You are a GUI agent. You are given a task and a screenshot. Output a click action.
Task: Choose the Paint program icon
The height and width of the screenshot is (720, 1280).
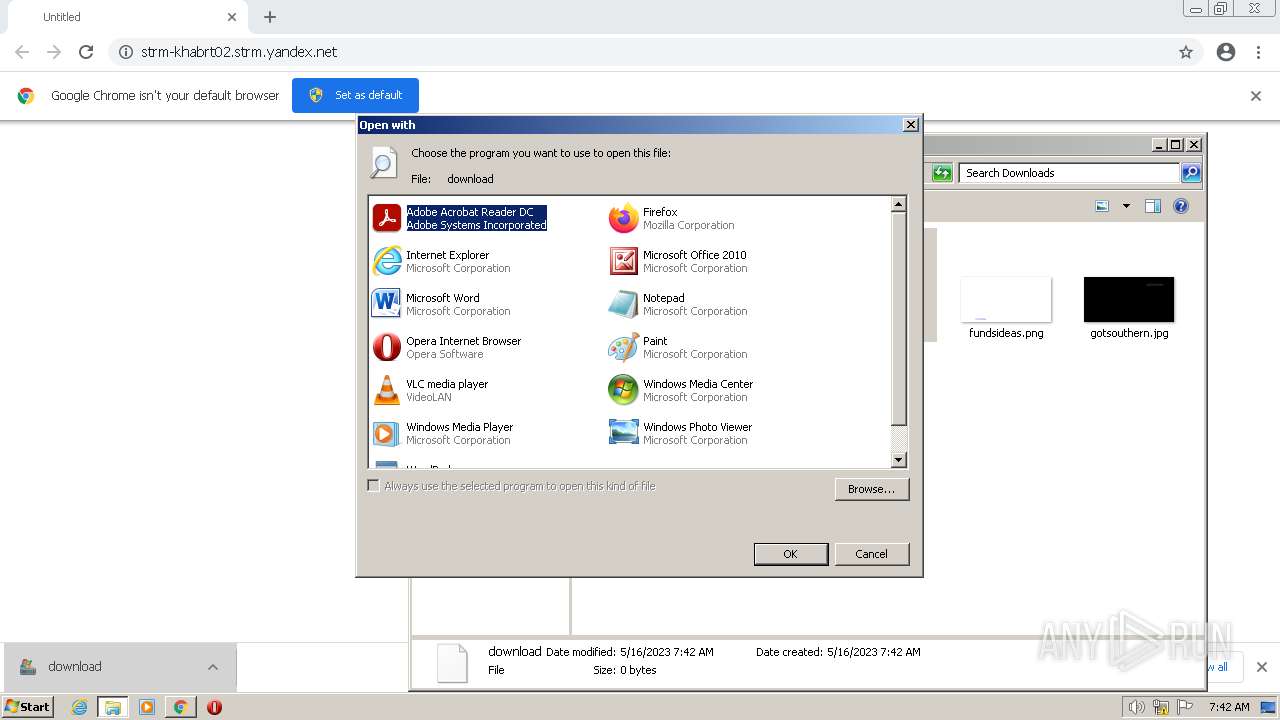coord(623,347)
